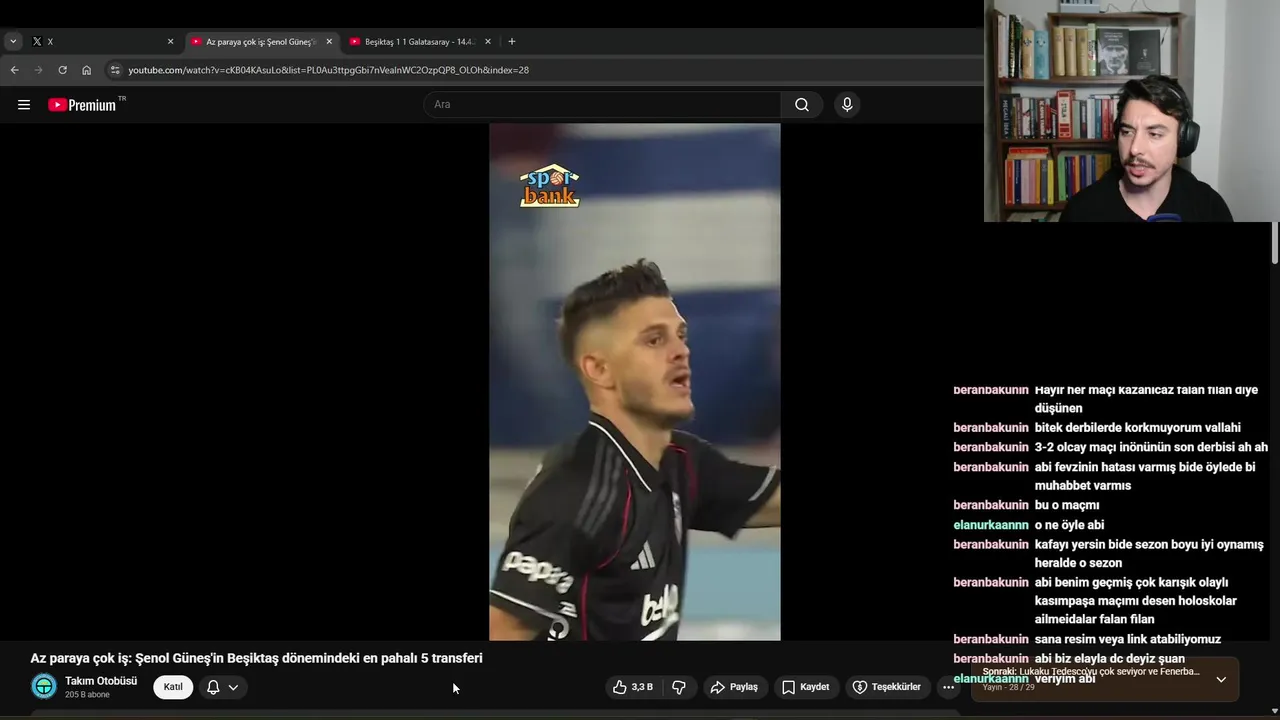The image size is (1280, 720).
Task: Open Takım Otobüsü channel name link
Action: point(101,681)
